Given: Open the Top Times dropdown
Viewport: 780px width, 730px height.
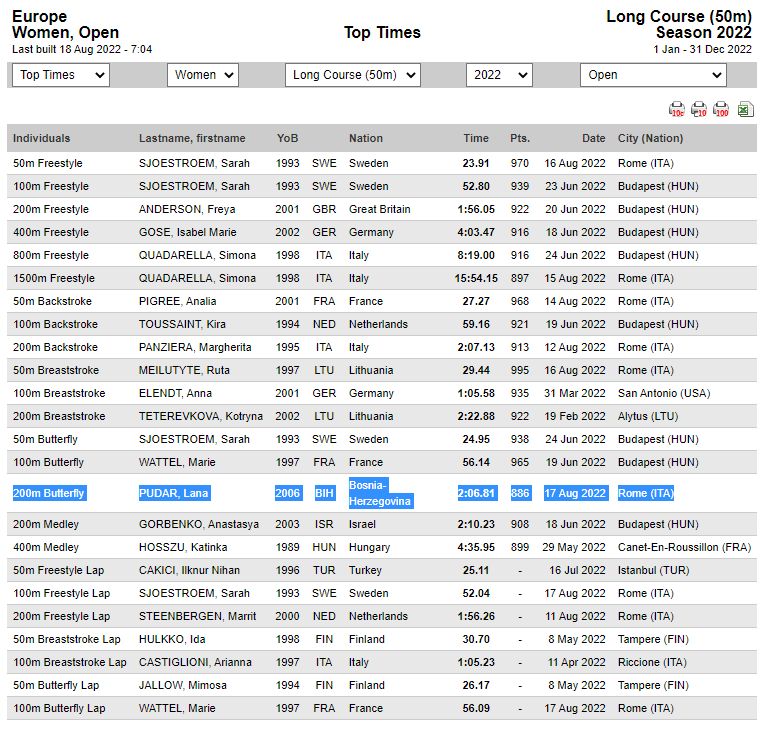Looking at the screenshot, I should 60,75.
